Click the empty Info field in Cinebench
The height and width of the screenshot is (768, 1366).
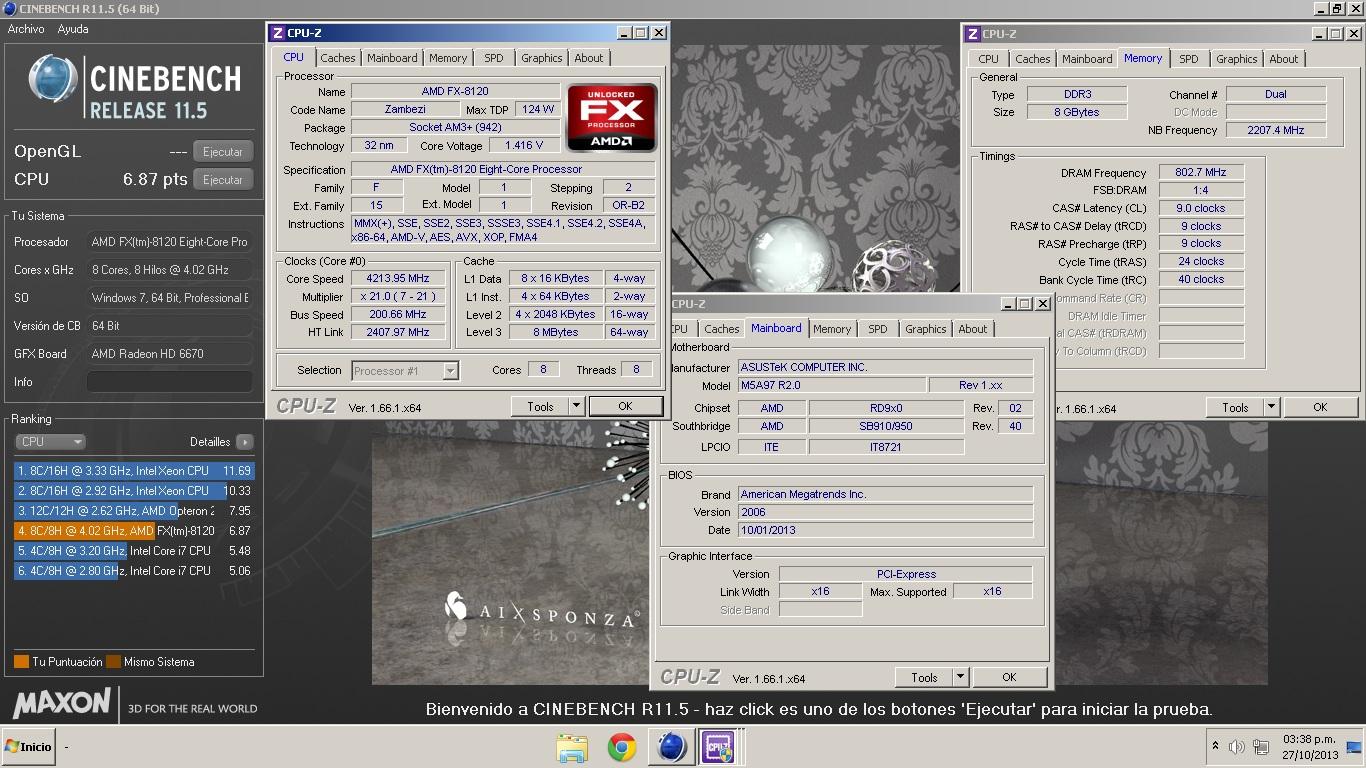pos(169,382)
